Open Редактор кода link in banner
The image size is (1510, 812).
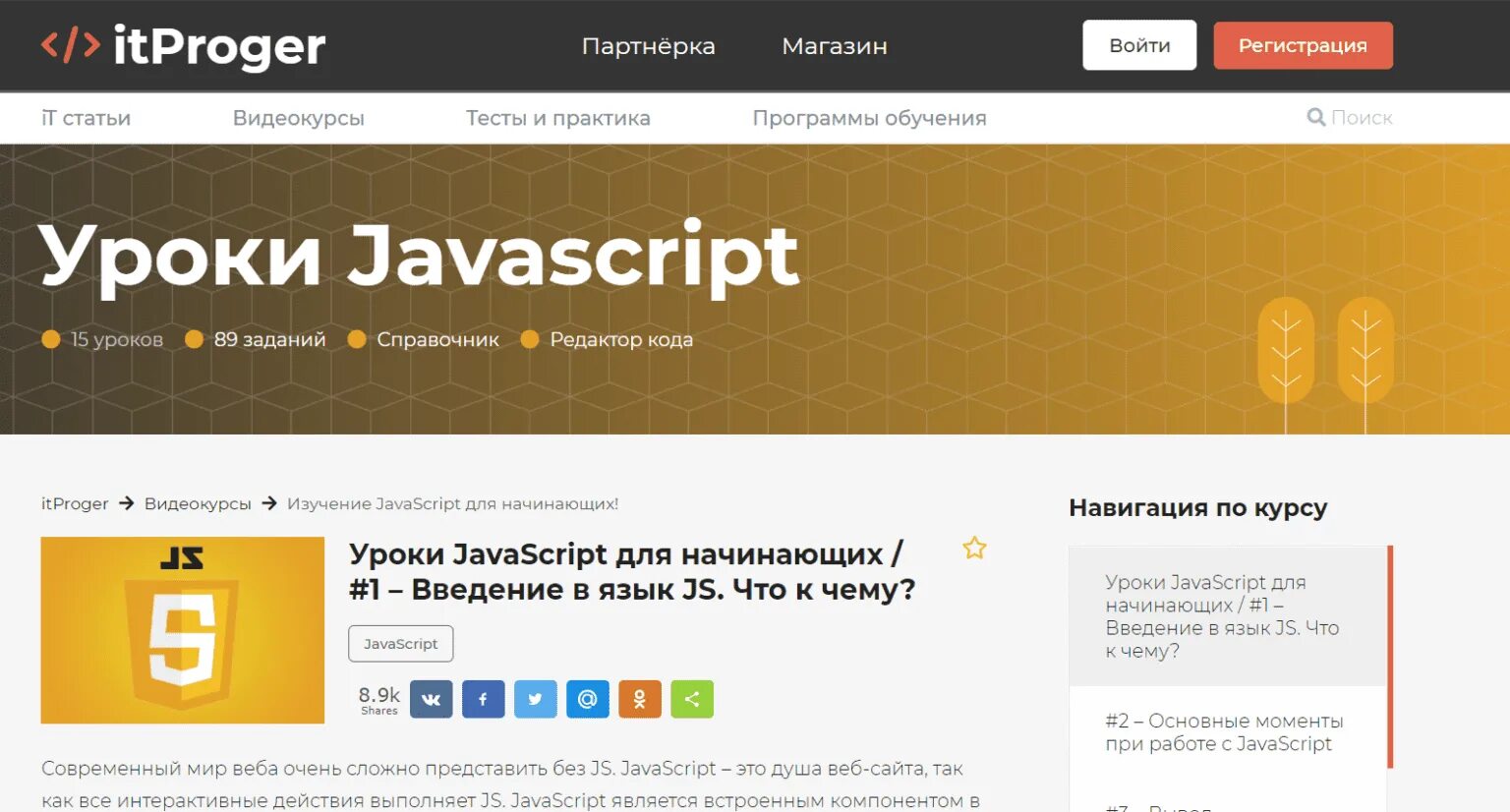[x=621, y=339]
